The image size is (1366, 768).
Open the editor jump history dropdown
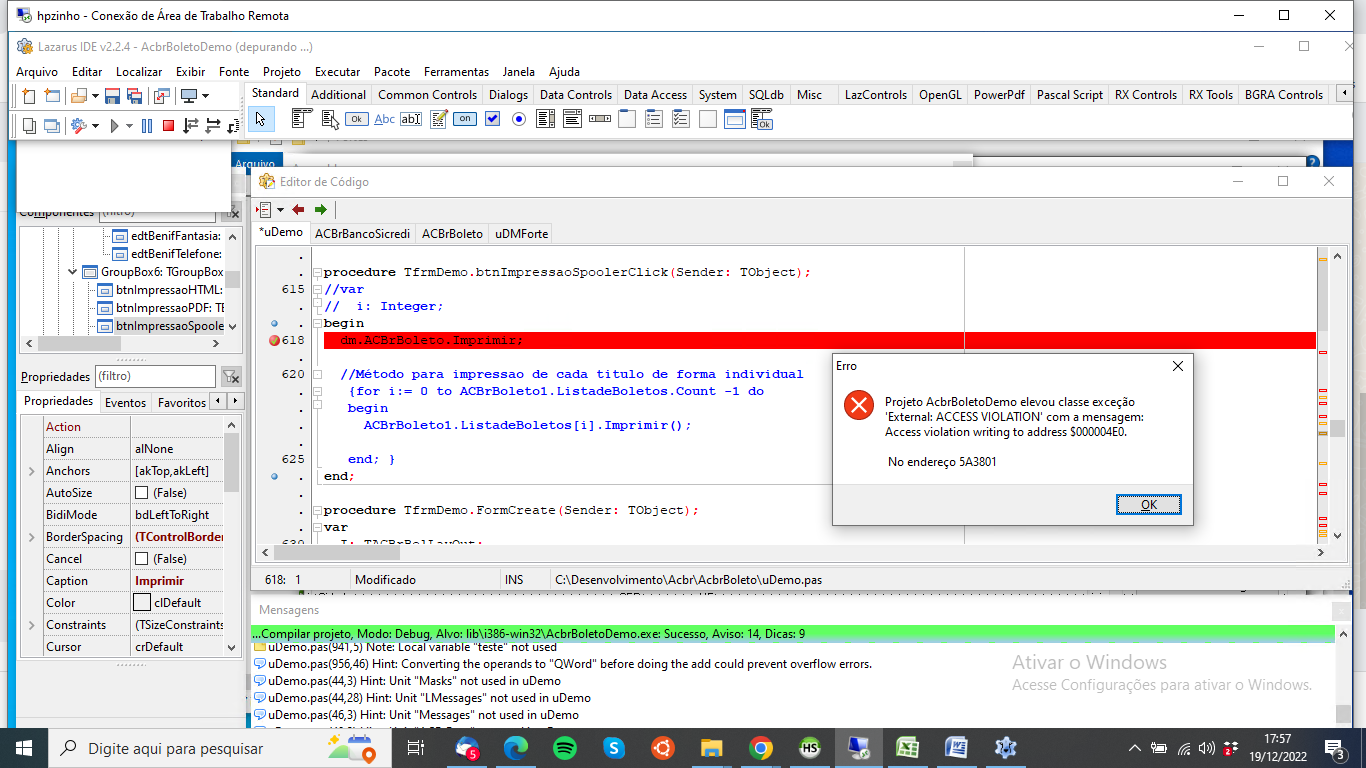click(281, 210)
